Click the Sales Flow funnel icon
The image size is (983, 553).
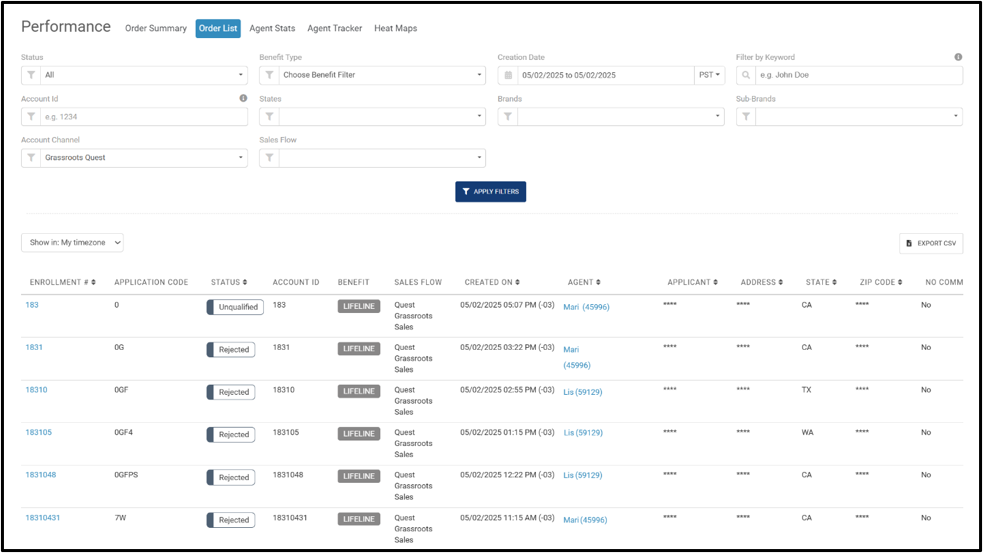[269, 158]
